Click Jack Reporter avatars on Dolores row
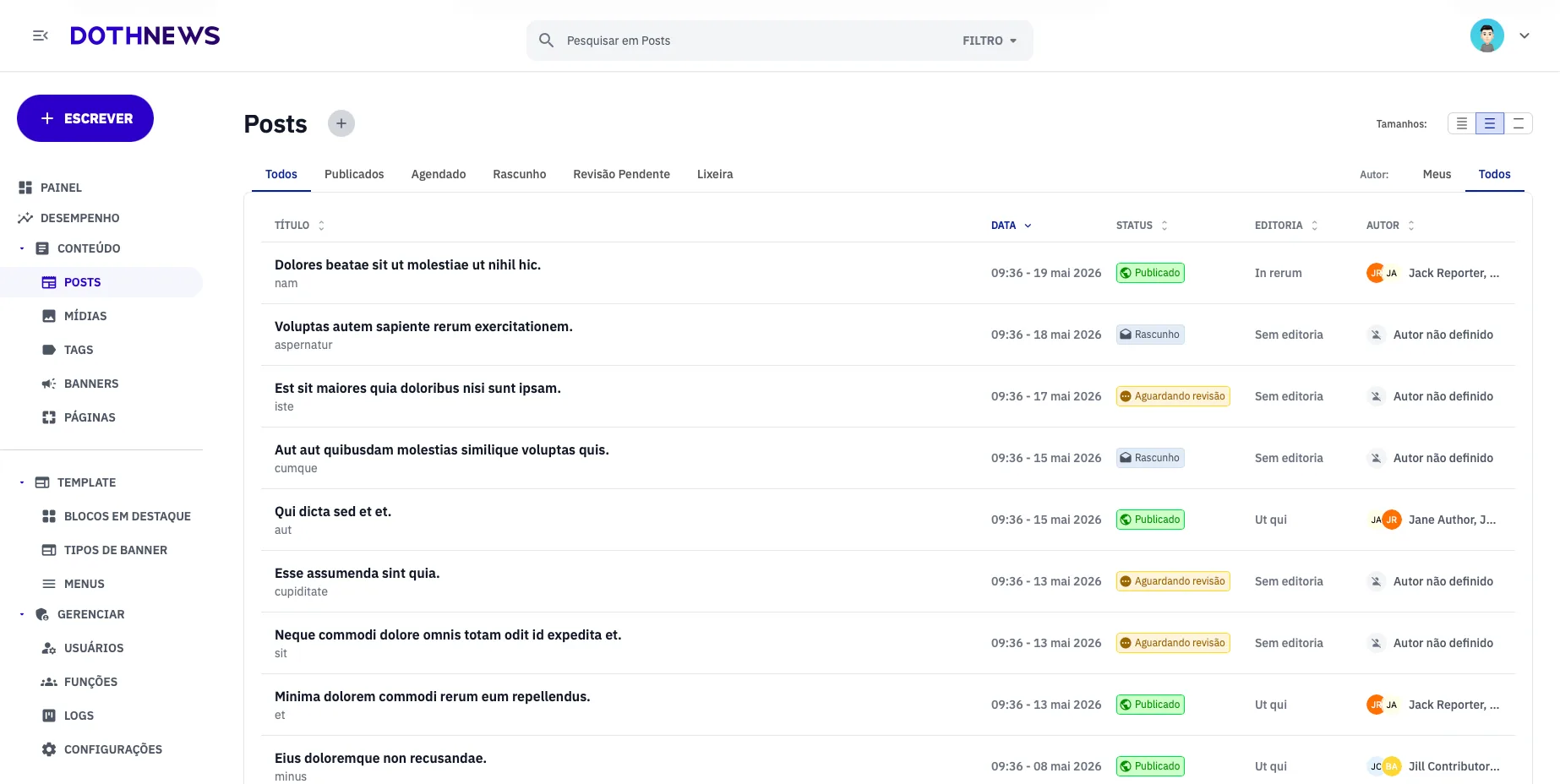1560x784 pixels. 1383,273
